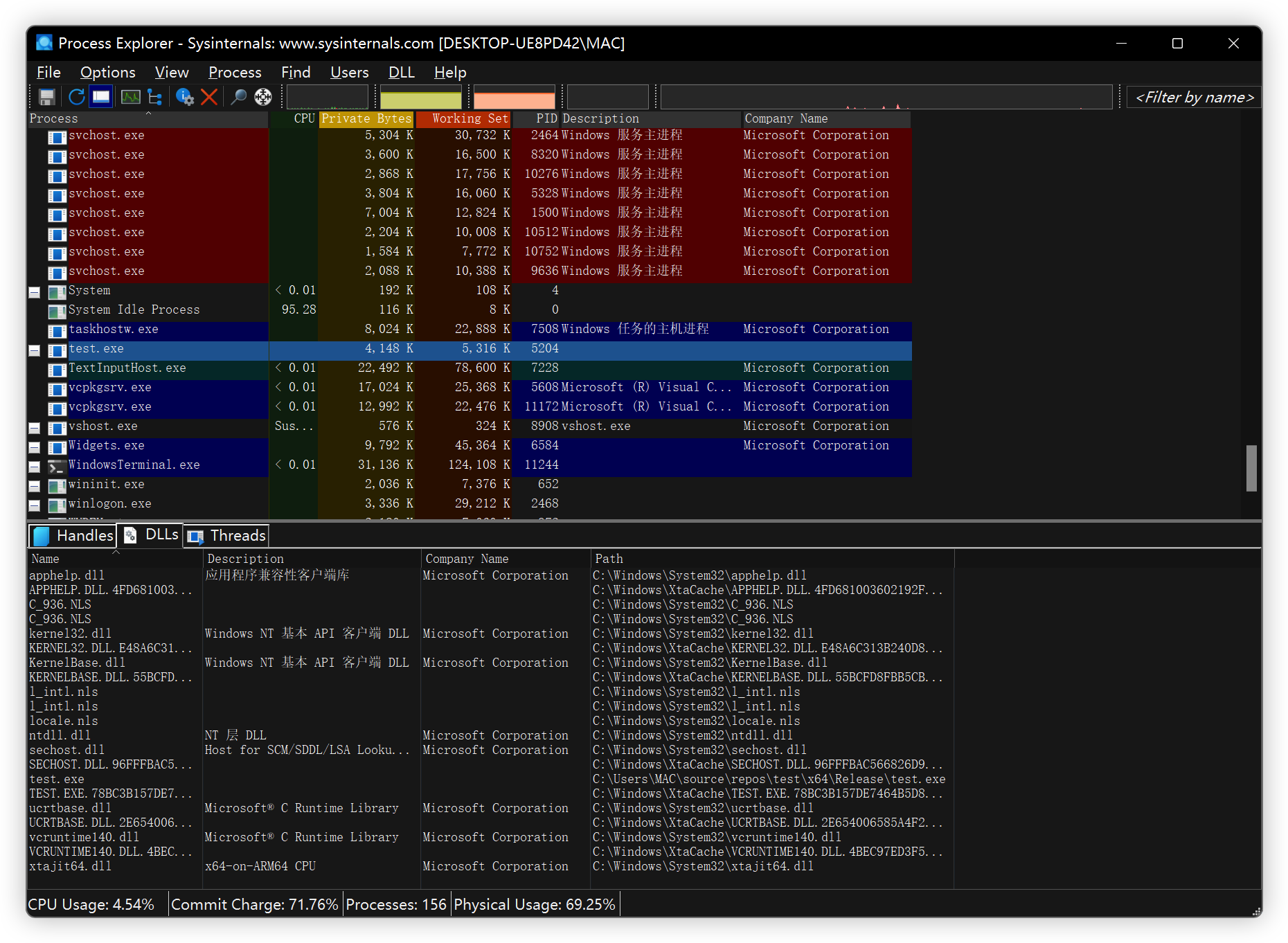The height and width of the screenshot is (943, 1288).
Task: Switch to the DLLs tab
Action: click(150, 535)
